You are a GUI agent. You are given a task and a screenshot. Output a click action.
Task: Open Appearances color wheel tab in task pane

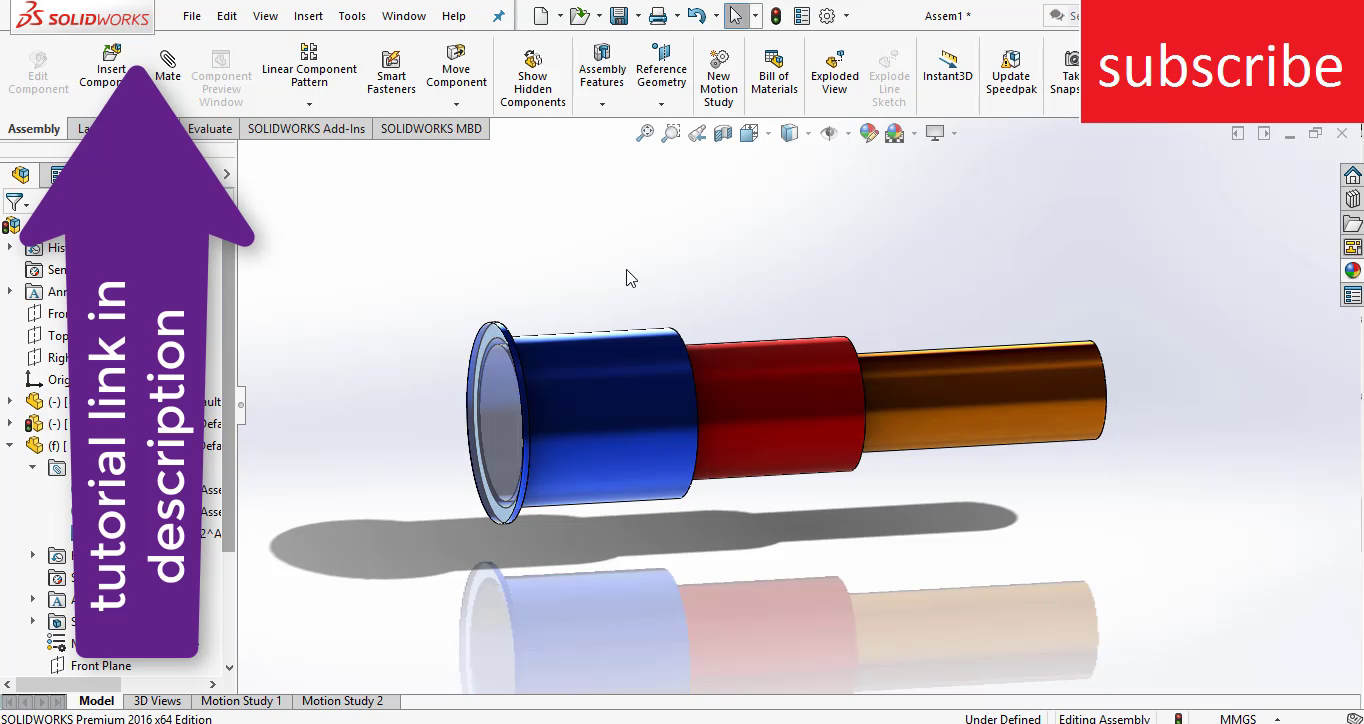(1352, 271)
